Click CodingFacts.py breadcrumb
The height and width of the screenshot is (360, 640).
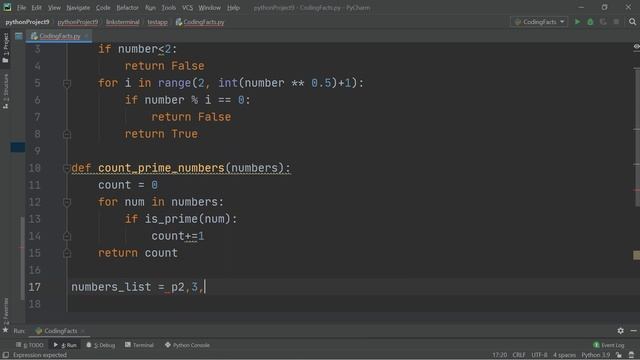200,22
